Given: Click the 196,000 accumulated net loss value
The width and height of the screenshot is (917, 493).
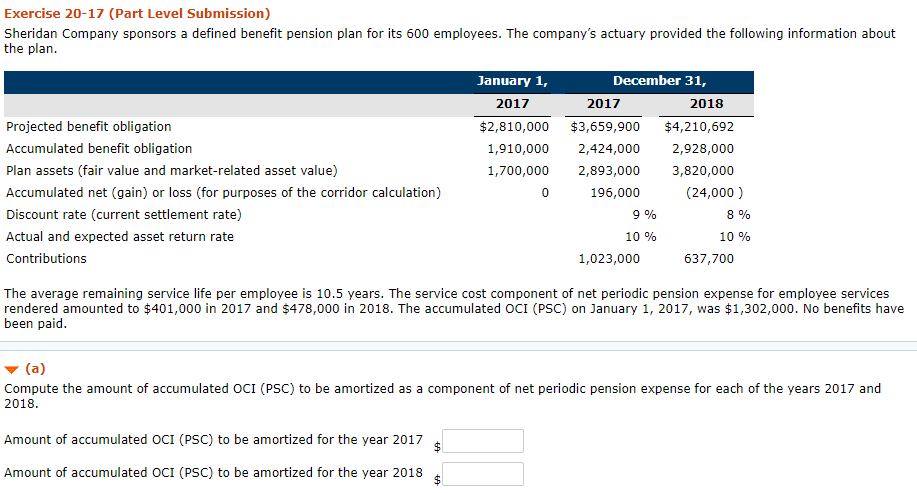Looking at the screenshot, I should coord(615,193).
